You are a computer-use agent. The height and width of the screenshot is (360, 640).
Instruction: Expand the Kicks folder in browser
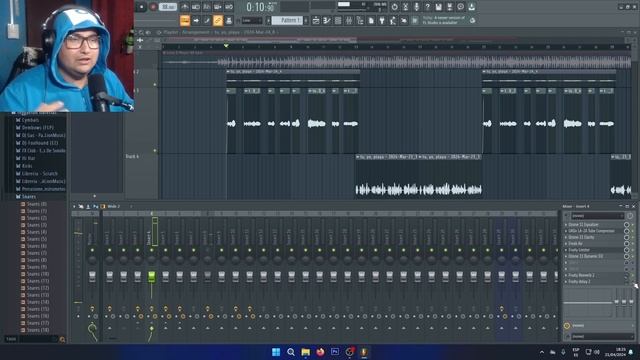pos(27,166)
